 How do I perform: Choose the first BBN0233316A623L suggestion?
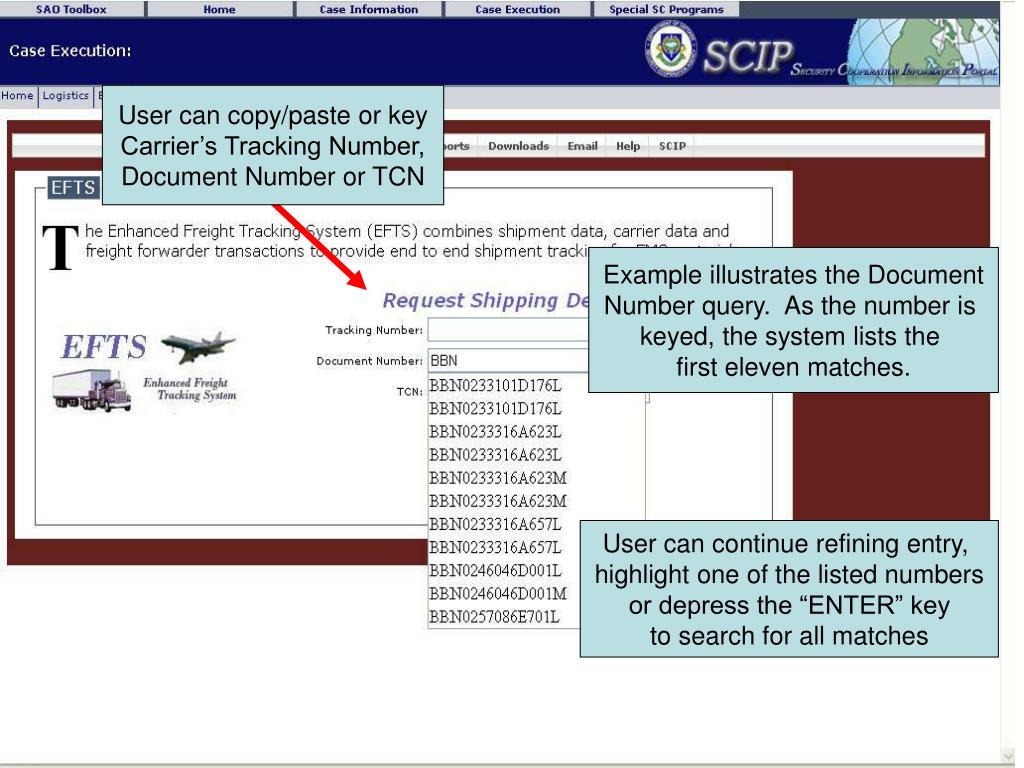[495, 432]
